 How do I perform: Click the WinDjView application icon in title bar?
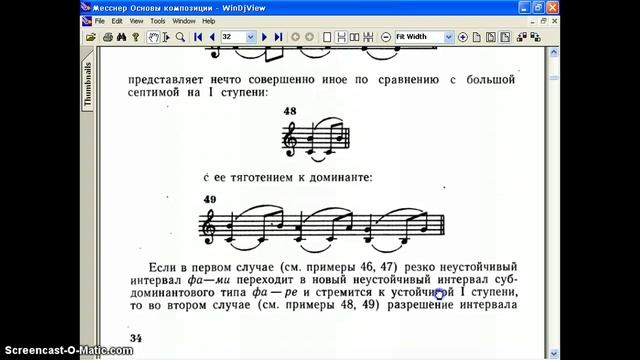(x=85, y=8)
